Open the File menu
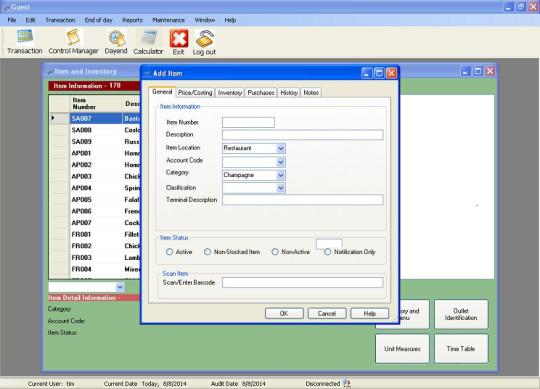540x389 pixels. tap(12, 20)
